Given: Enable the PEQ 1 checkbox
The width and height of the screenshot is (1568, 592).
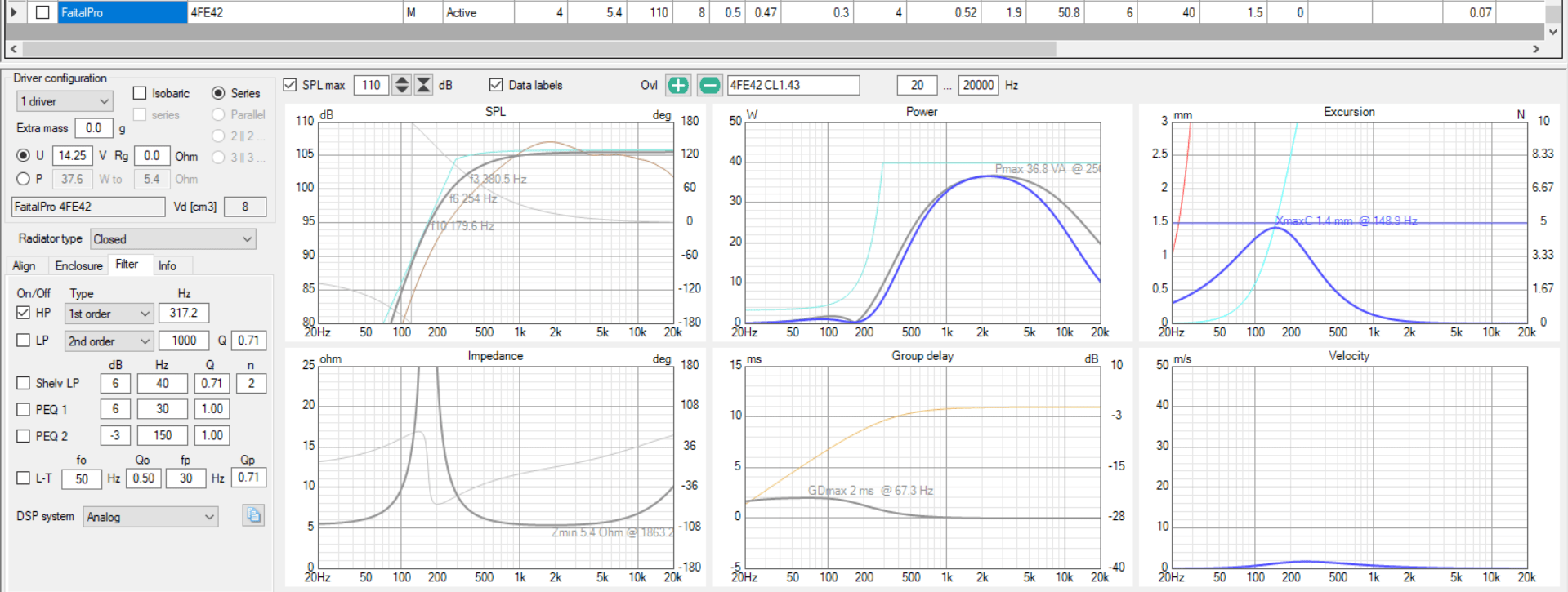Looking at the screenshot, I should [x=23, y=410].
